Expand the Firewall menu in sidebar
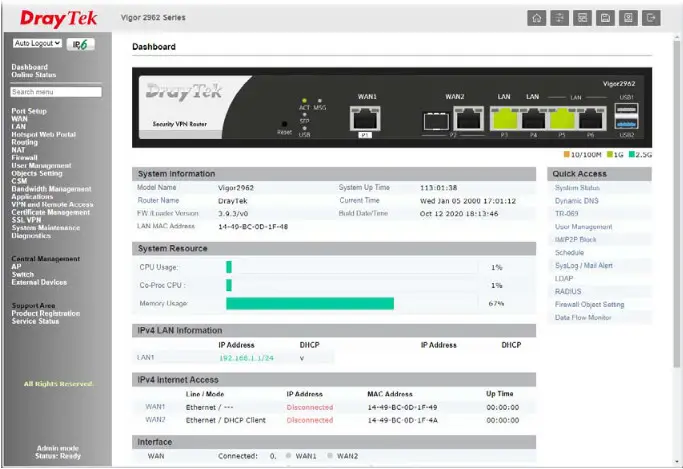This screenshot has width=683, height=469. pos(24,158)
